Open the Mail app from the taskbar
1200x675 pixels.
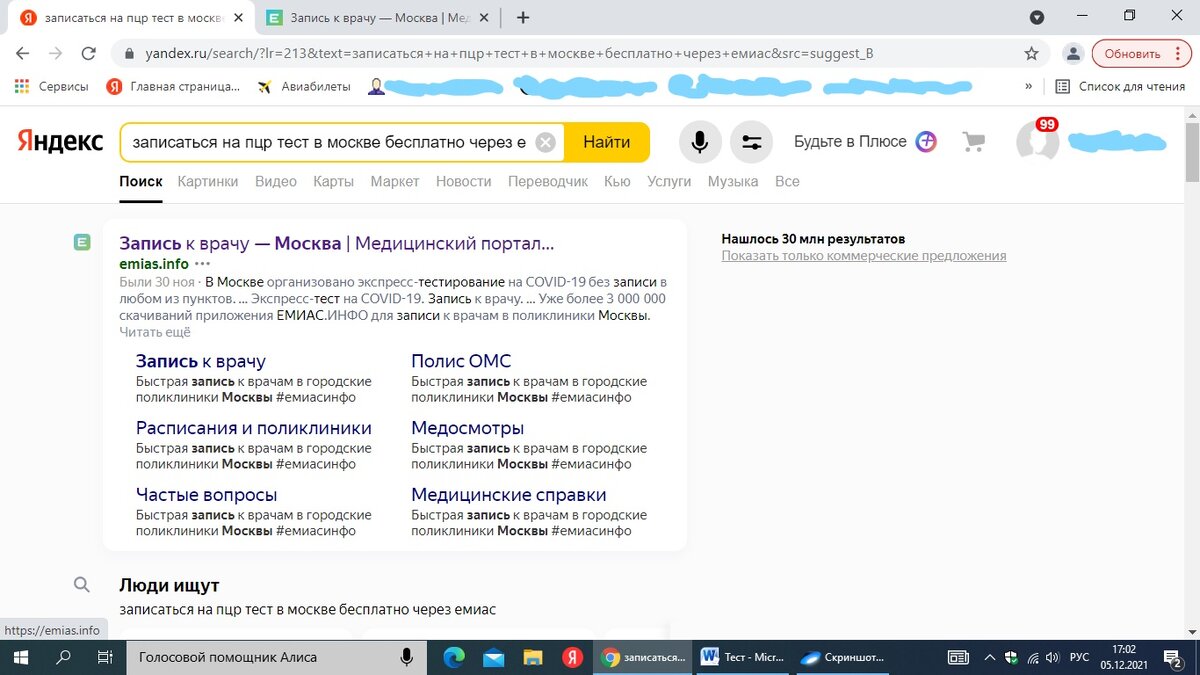(494, 657)
